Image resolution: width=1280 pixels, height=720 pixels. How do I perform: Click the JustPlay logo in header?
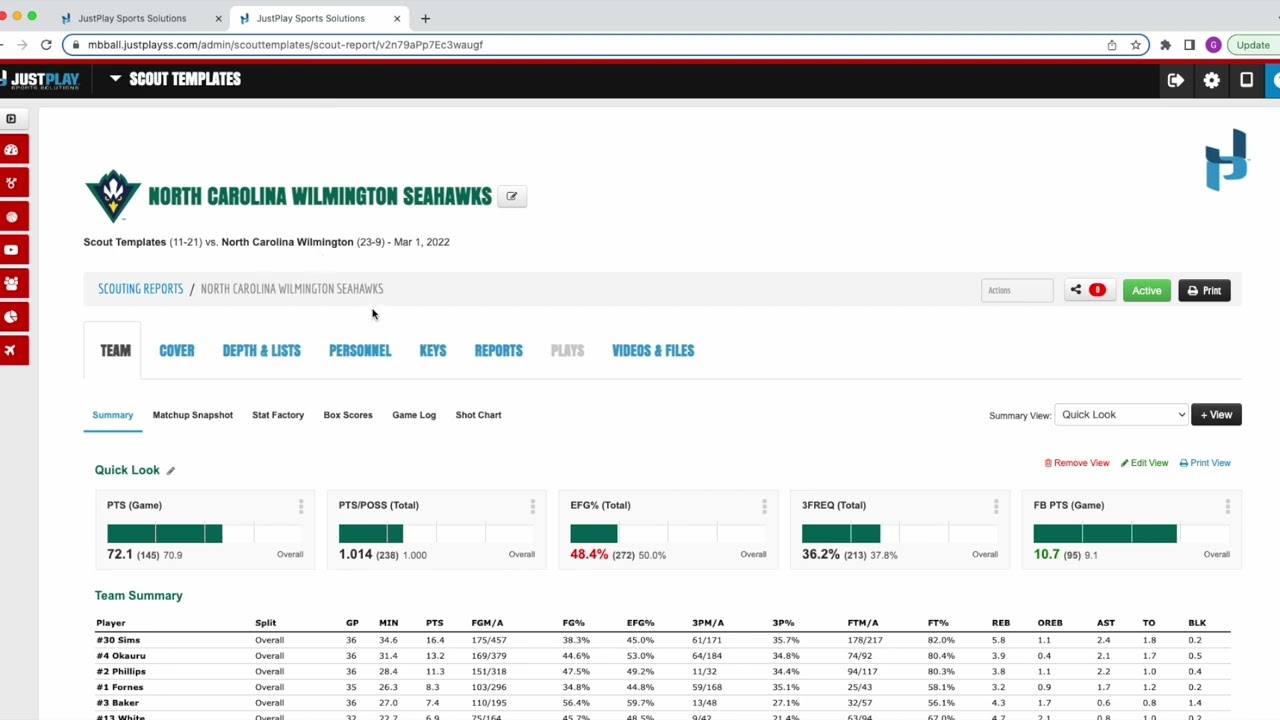[x=40, y=80]
